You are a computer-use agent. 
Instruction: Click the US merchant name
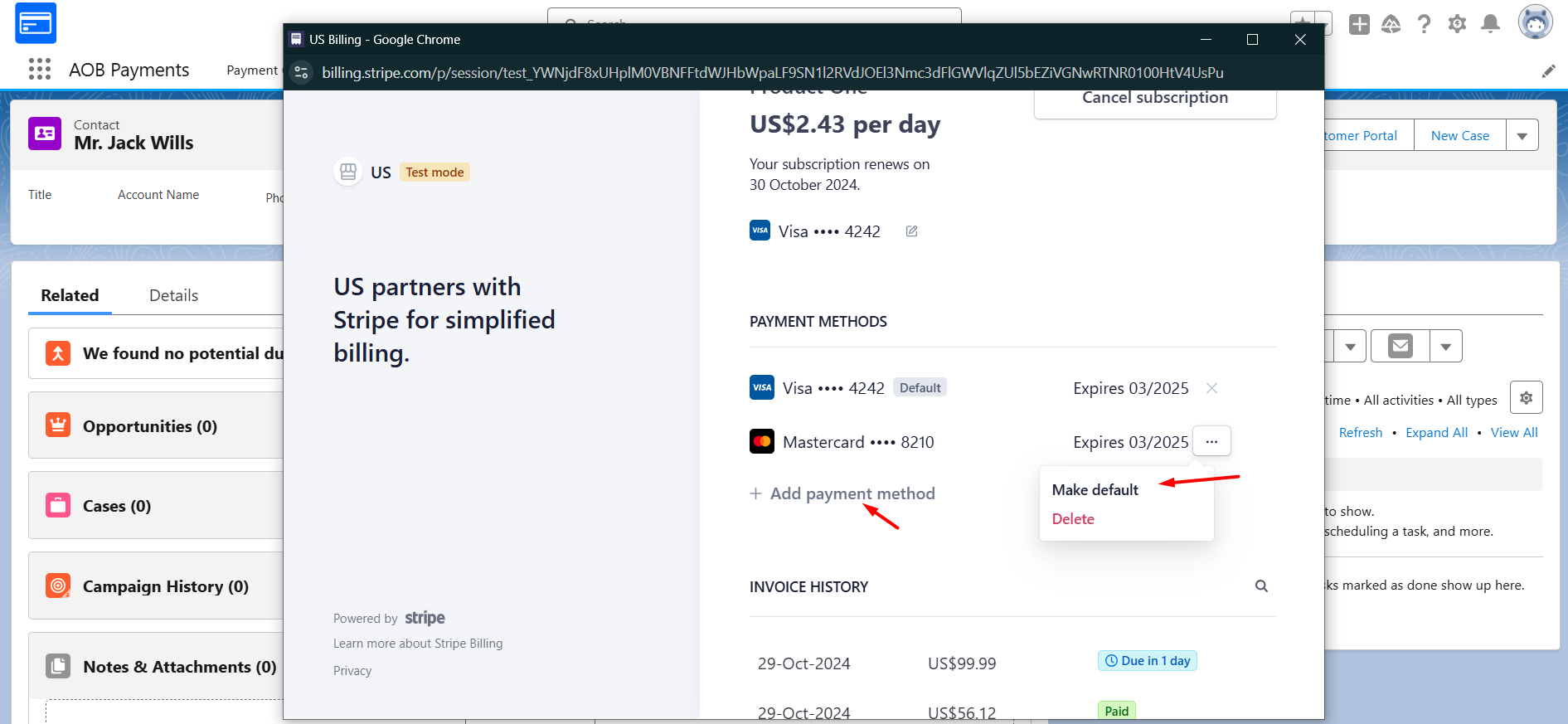point(381,172)
